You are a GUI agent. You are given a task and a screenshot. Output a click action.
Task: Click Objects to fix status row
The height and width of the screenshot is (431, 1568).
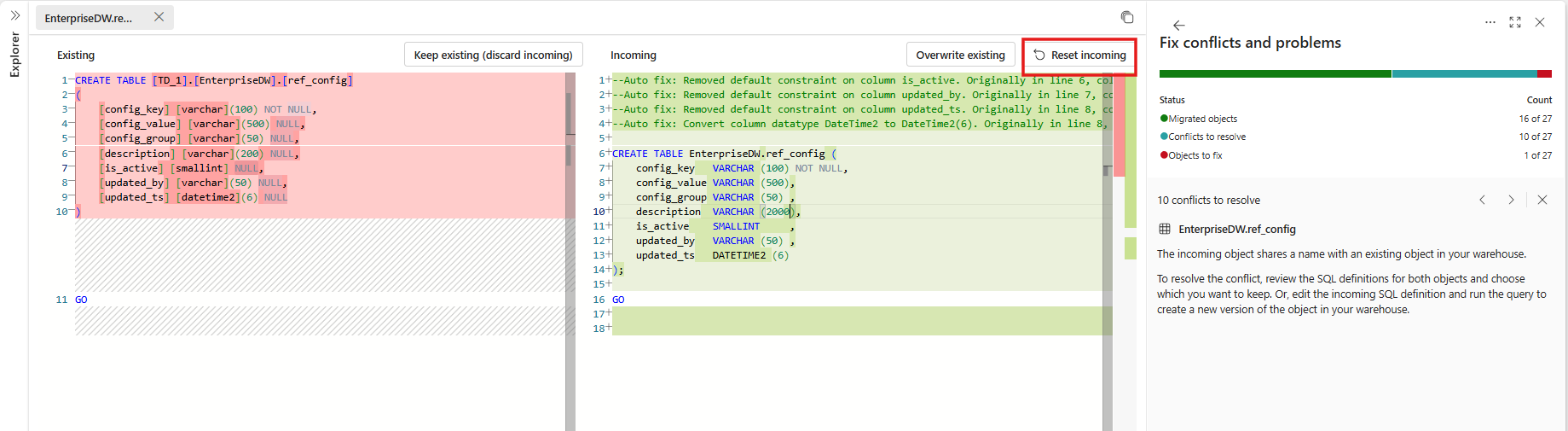[1356, 155]
